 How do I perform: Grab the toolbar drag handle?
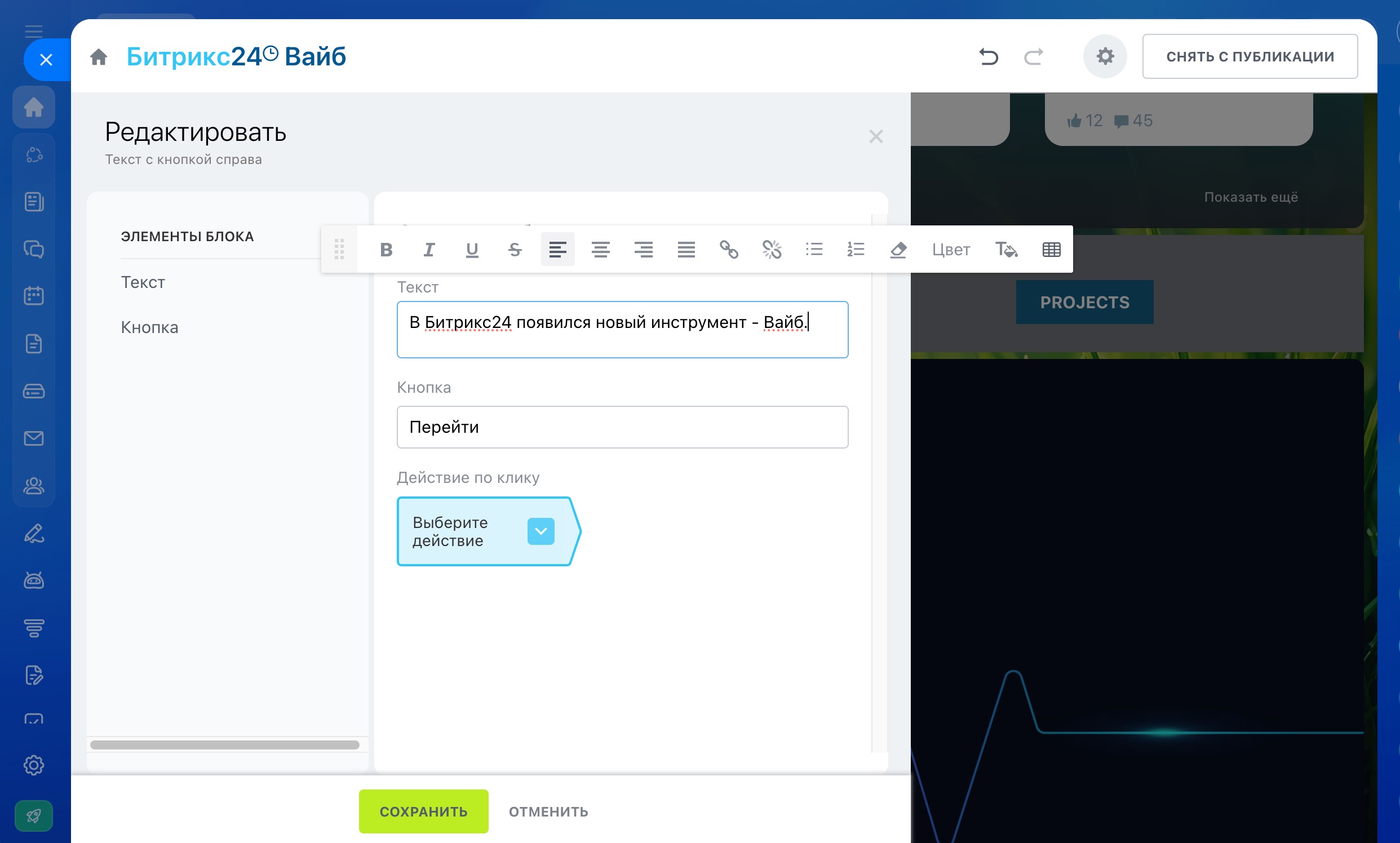tap(339, 250)
